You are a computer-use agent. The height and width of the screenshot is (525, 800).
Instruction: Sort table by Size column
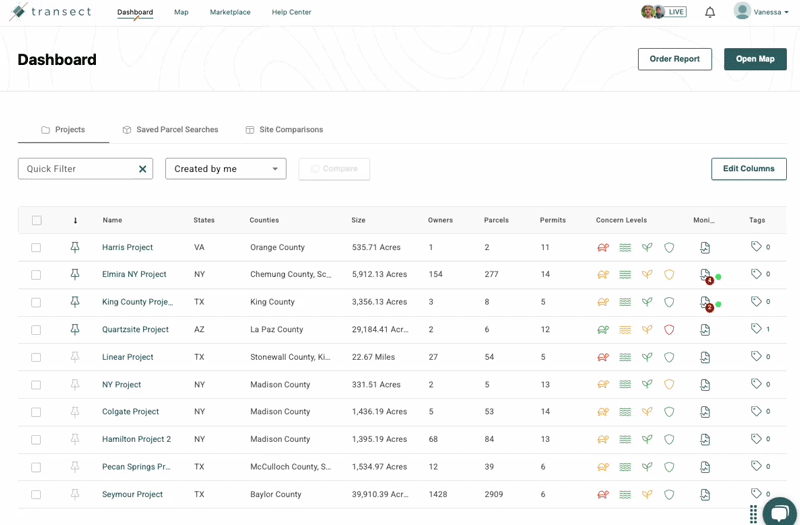358,220
